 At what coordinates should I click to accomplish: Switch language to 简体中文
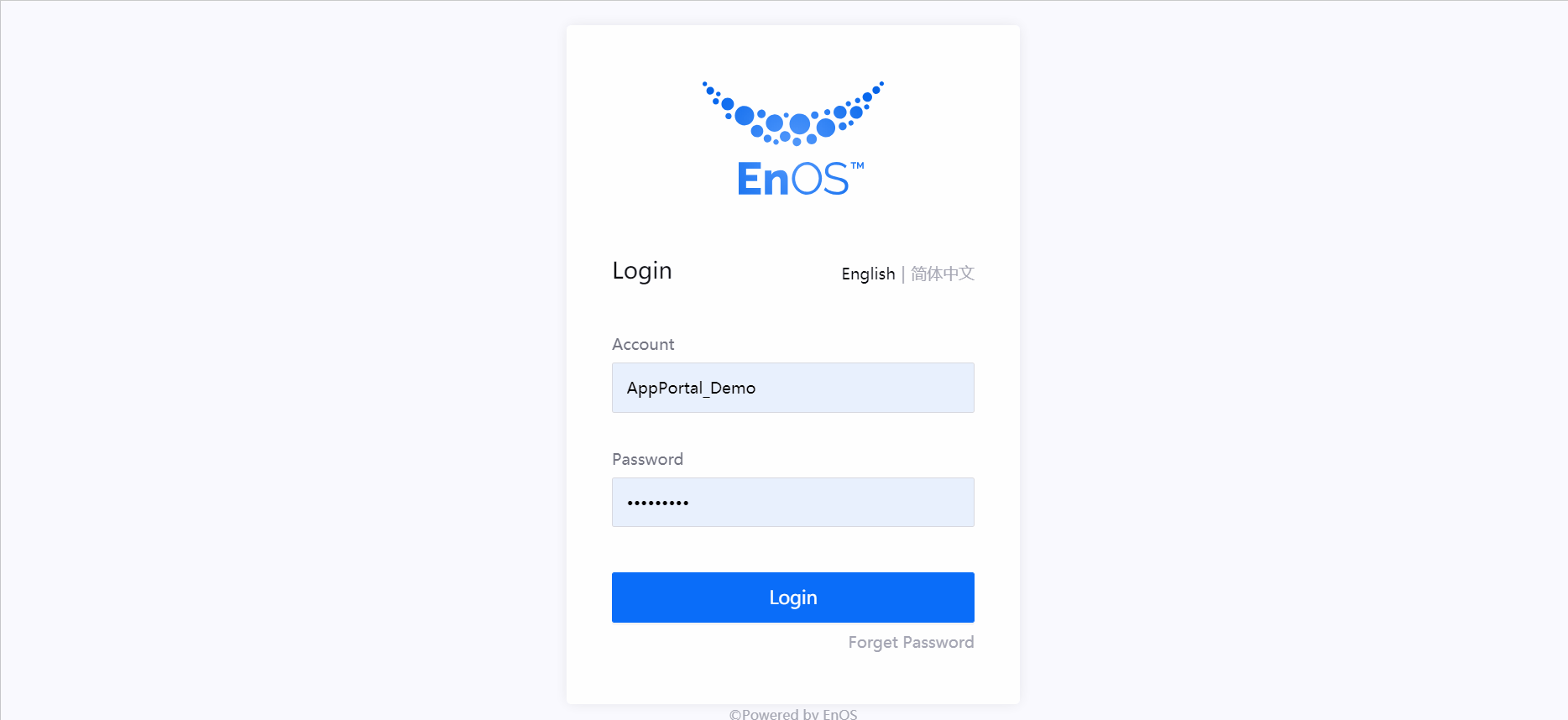click(x=943, y=274)
